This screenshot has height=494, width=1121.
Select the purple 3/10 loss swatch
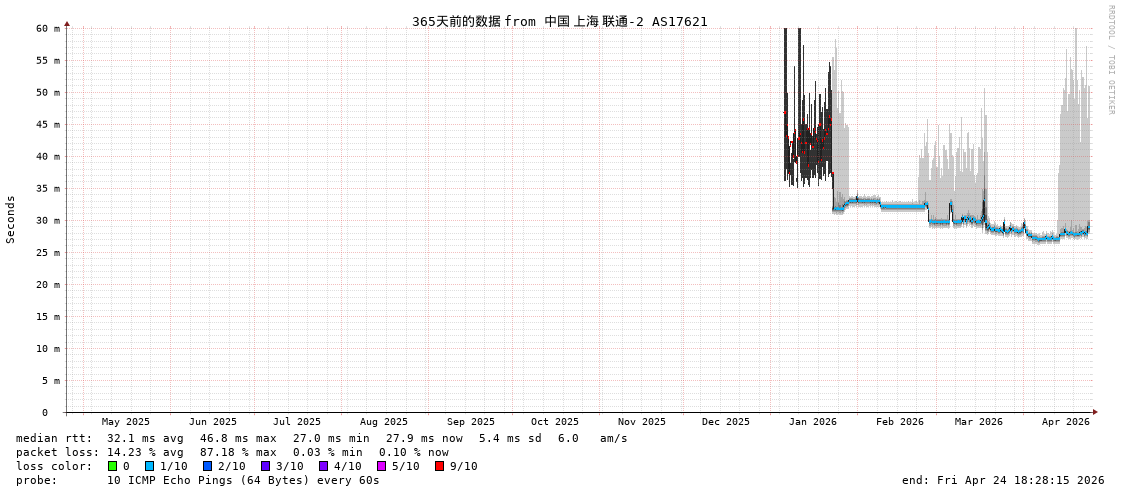click(265, 466)
